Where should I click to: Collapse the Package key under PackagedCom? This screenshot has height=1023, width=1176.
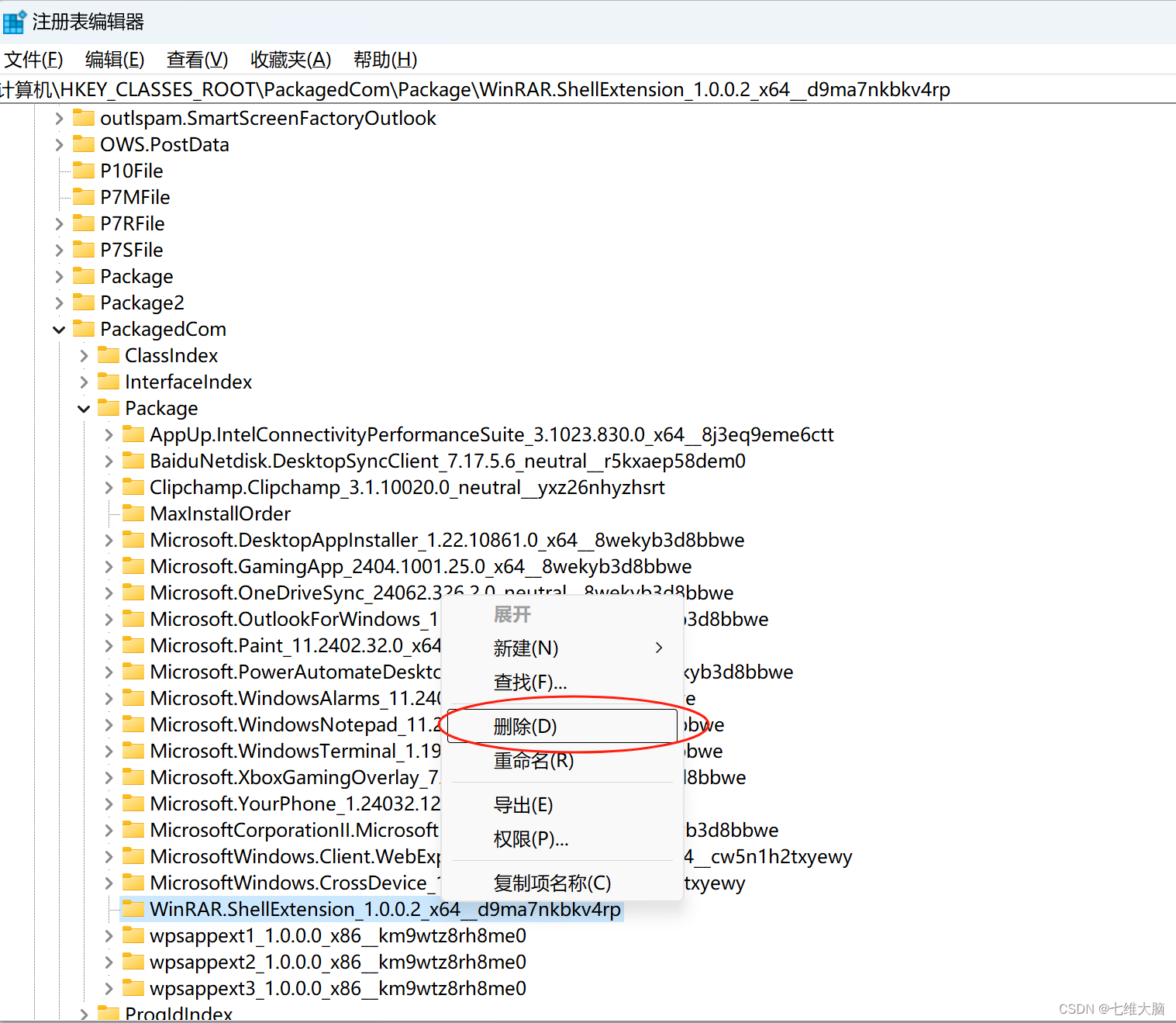pos(84,409)
